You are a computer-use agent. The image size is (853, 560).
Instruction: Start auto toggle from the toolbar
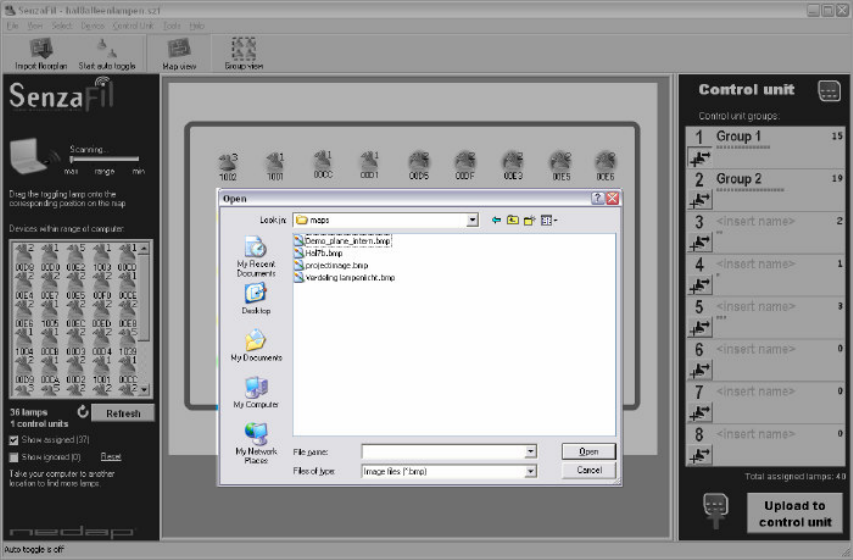tap(107, 54)
